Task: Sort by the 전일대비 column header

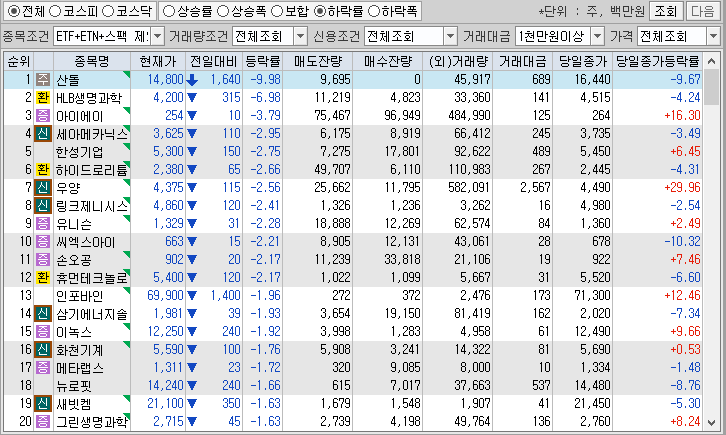Action: (x=213, y=61)
